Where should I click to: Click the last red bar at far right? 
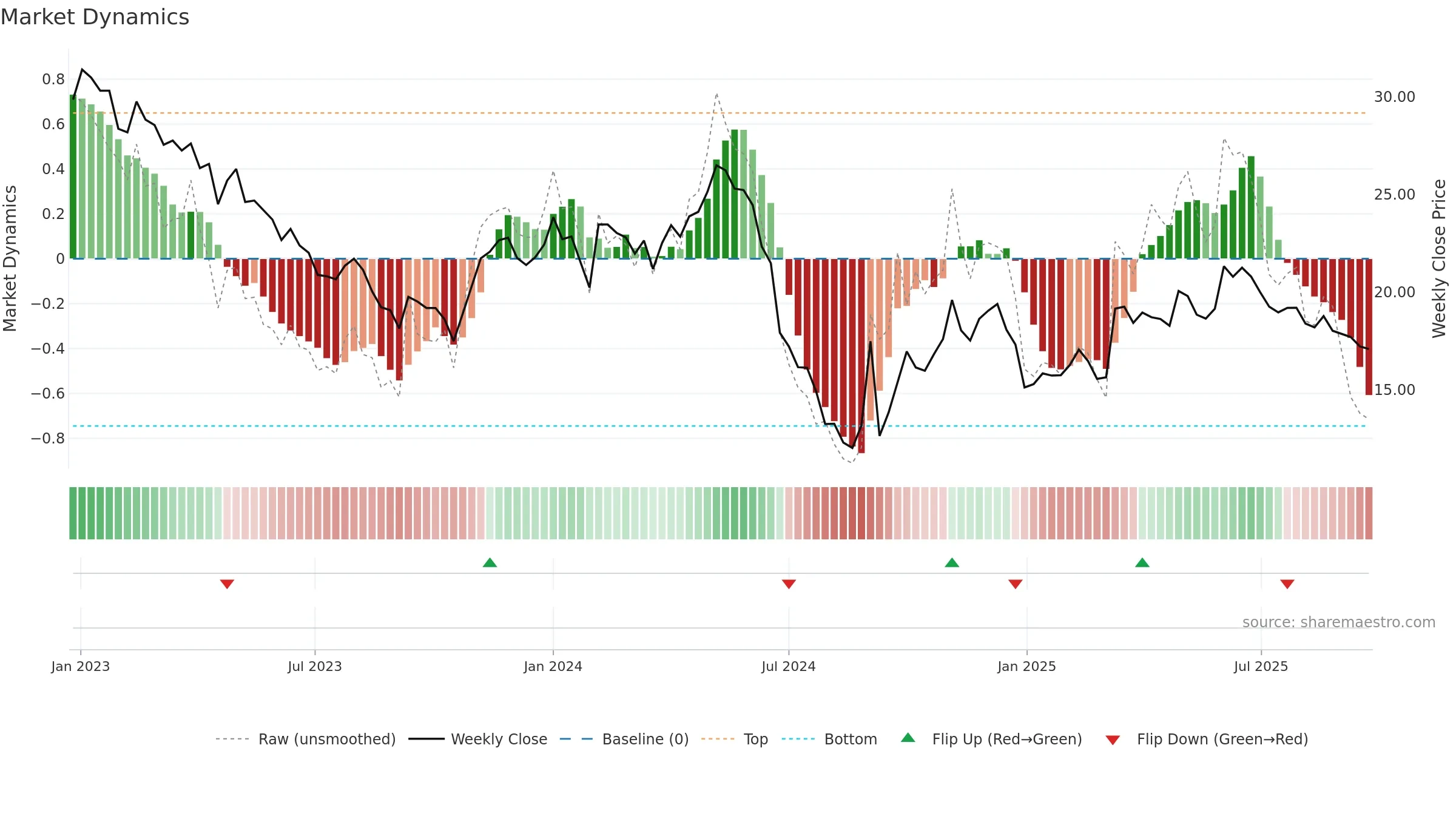1369,327
